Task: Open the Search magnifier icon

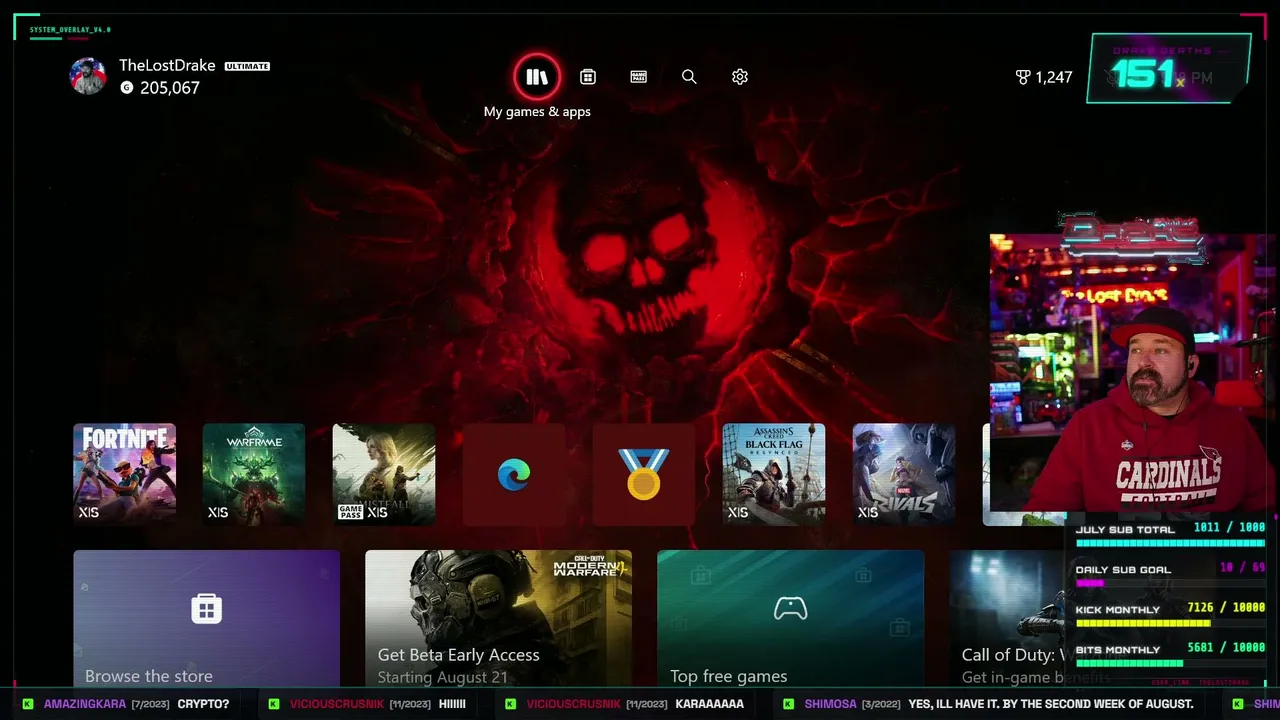Action: 689,77
